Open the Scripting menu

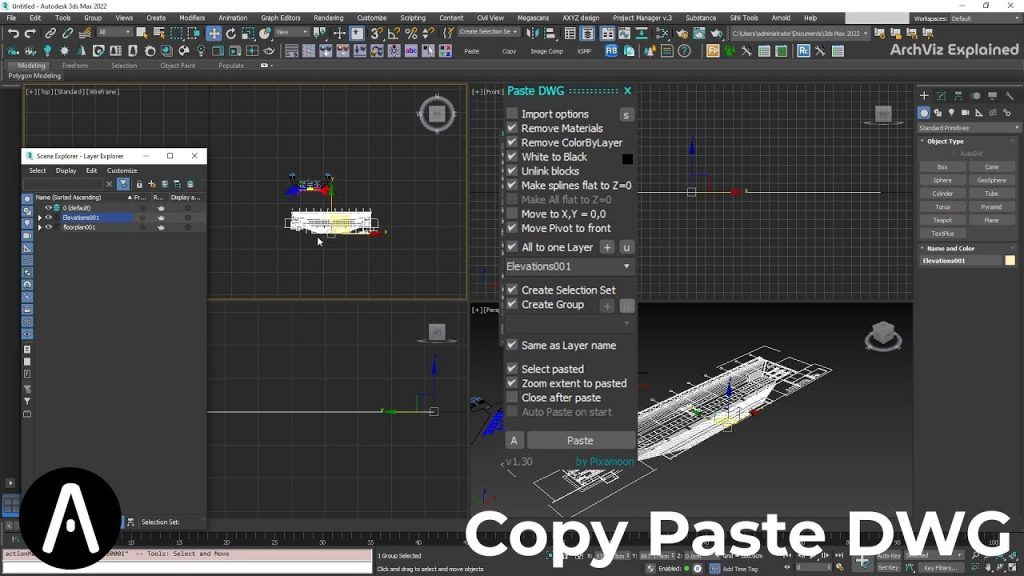point(413,18)
